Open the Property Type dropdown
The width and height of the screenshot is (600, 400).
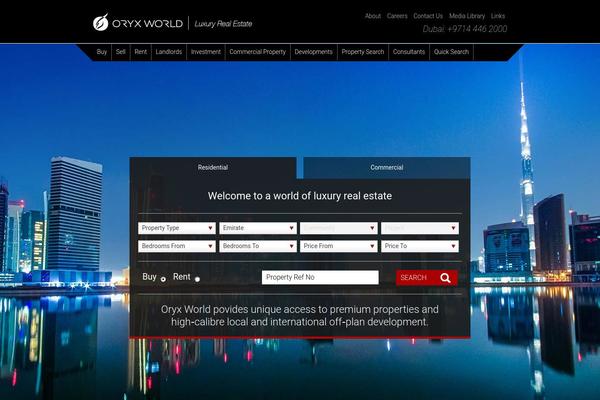coord(177,228)
